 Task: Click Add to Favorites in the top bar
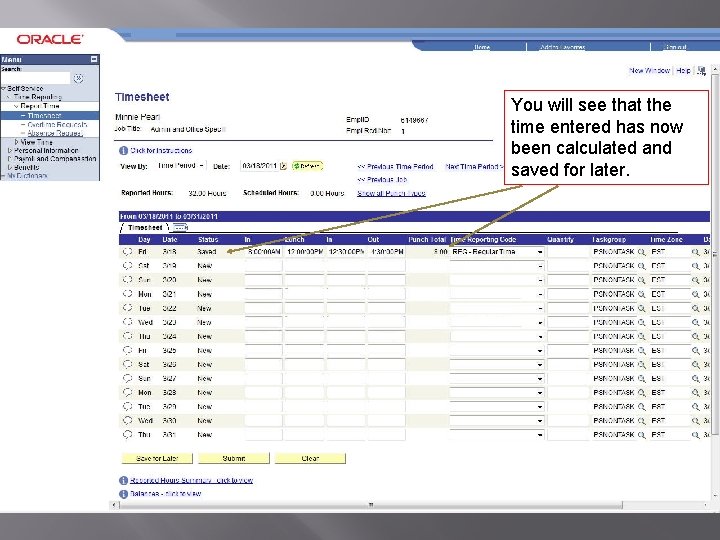[x=562, y=47]
